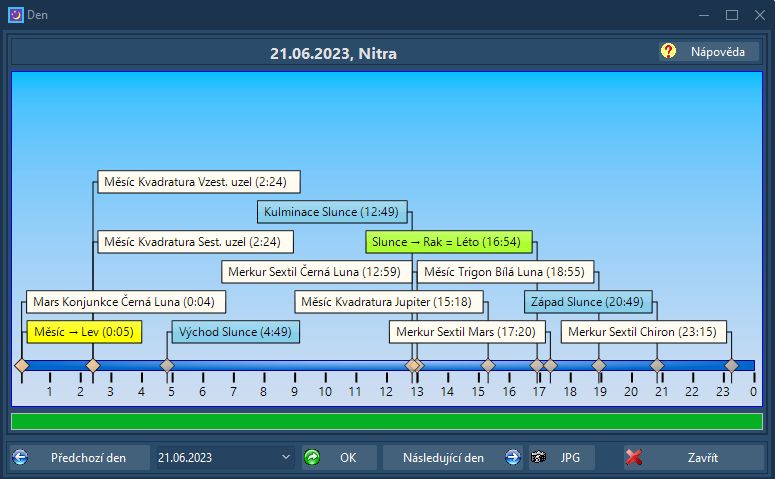The image size is (775, 479).
Task: Open the date dropdown arrow
Action: pos(287,458)
